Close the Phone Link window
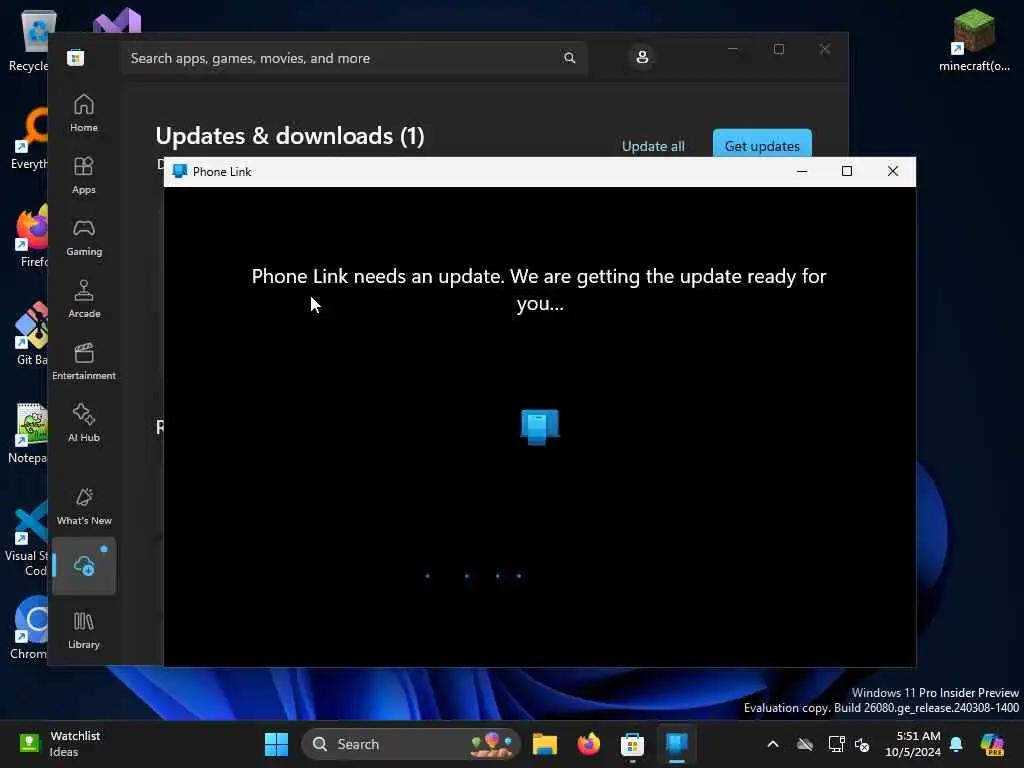Image resolution: width=1024 pixels, height=768 pixels. pyautogui.click(x=893, y=171)
